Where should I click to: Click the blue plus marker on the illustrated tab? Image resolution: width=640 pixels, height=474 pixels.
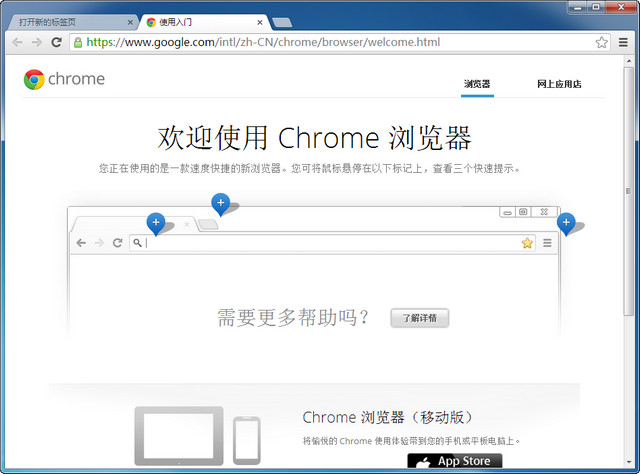(155, 222)
